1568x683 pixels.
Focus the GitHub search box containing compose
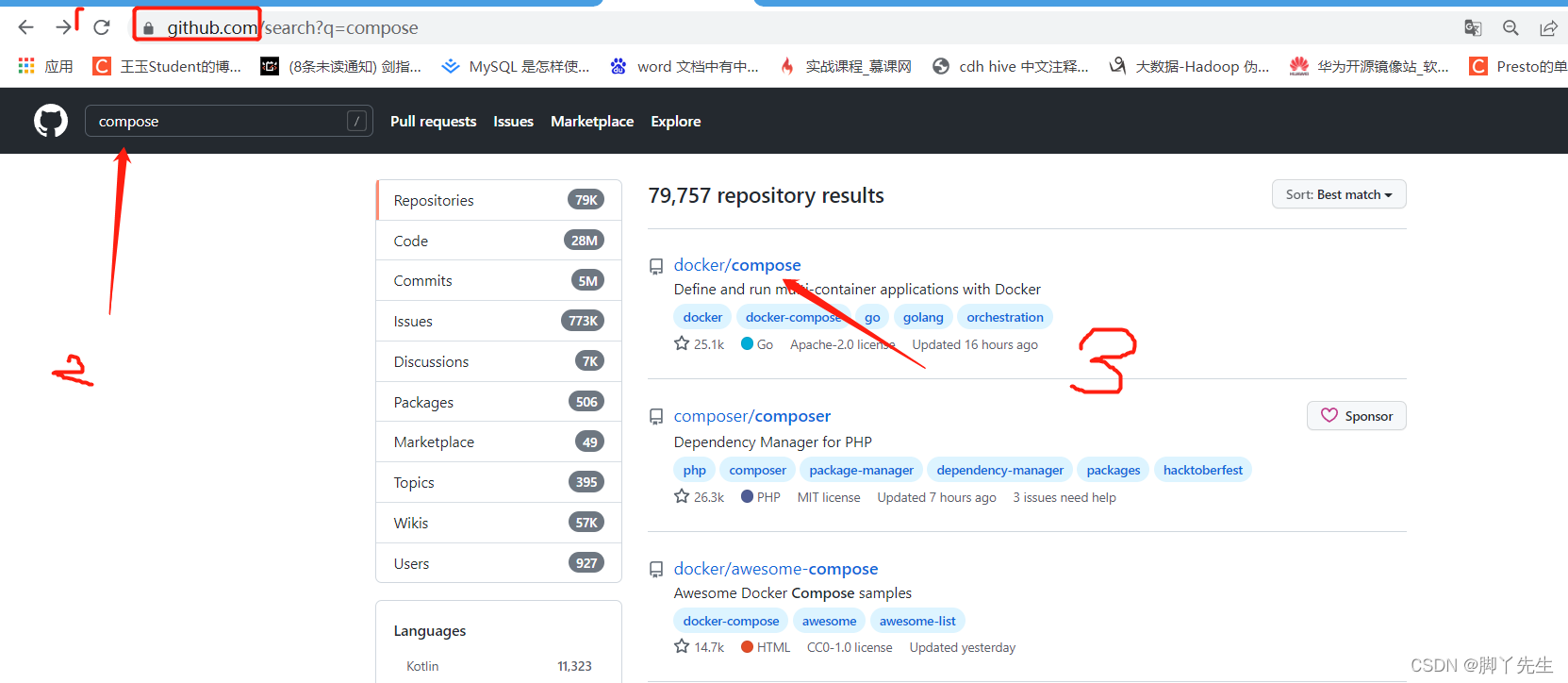coord(229,121)
